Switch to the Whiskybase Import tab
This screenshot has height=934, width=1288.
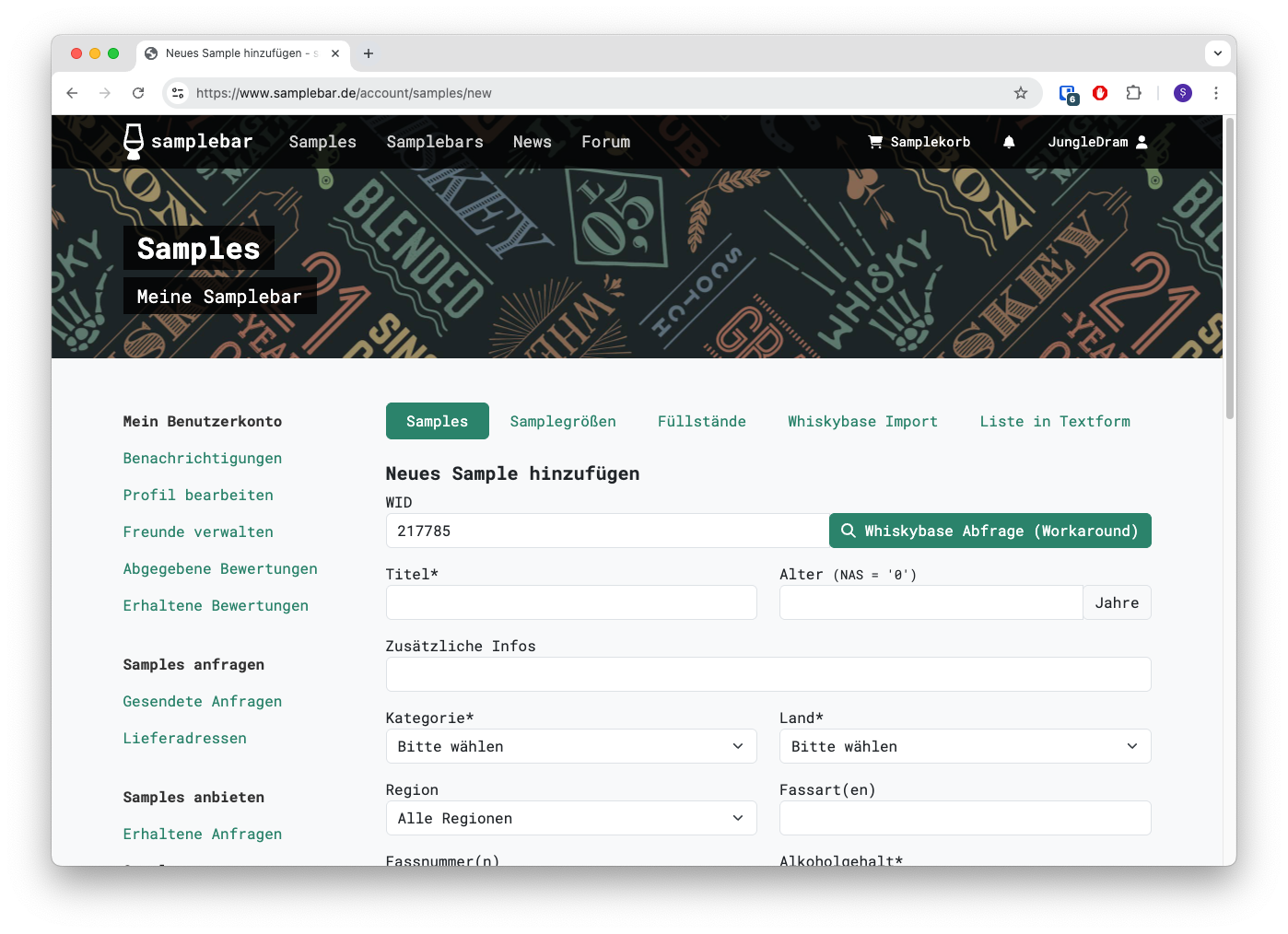862,421
